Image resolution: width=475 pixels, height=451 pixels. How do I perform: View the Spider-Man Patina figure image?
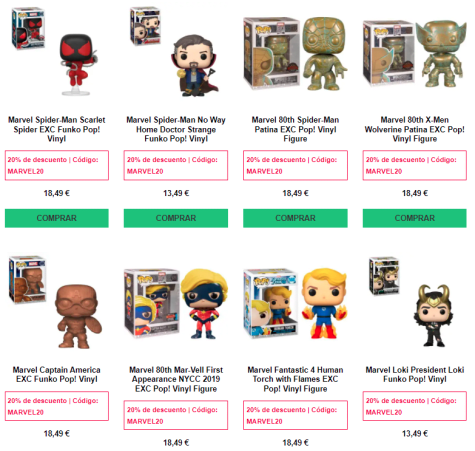[295, 53]
